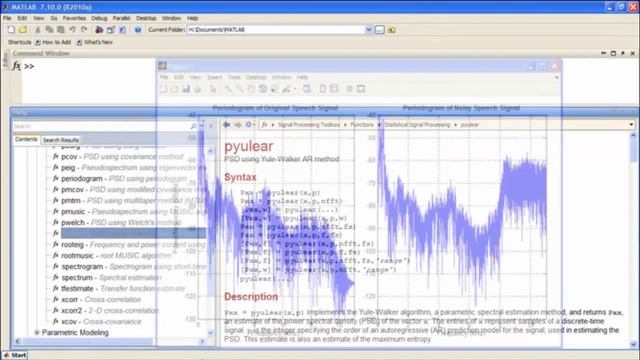Viewport: 640px width, 360px height.
Task: Click the magnifier search icon in Help
Action: [x=193, y=126]
